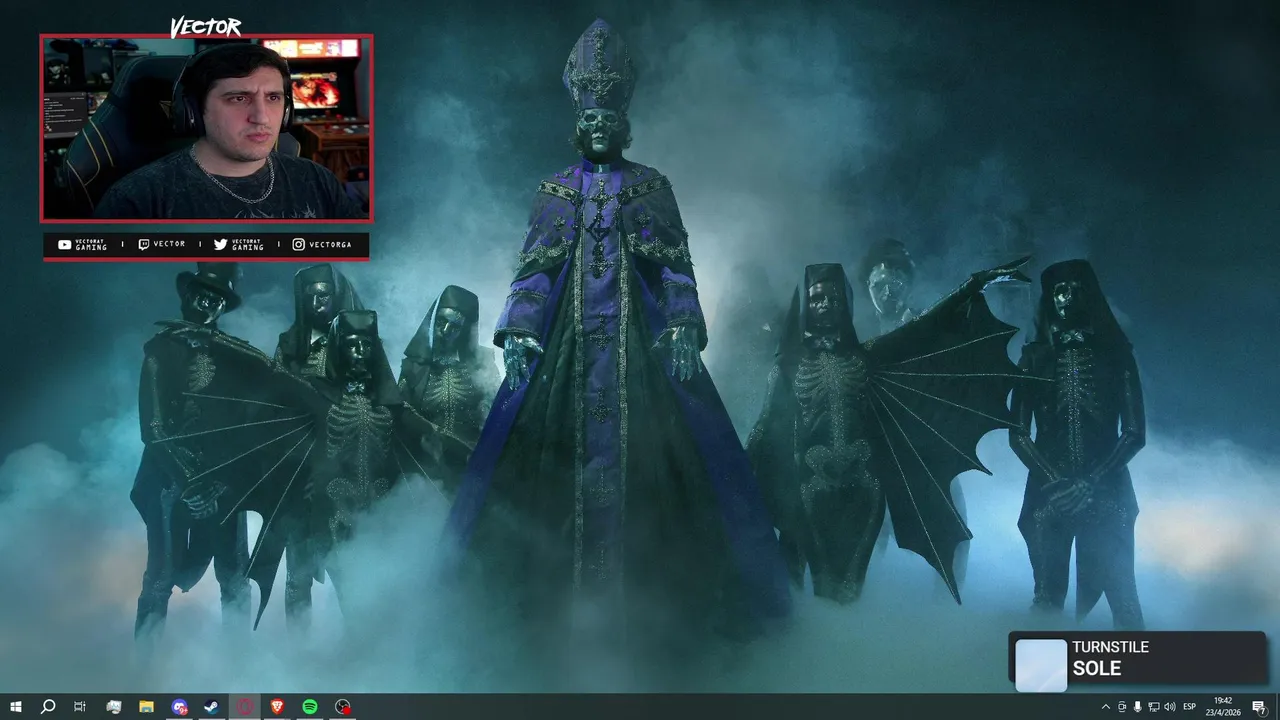The height and width of the screenshot is (720, 1280).
Task: Open Task View on the taskbar
Action: click(80, 707)
